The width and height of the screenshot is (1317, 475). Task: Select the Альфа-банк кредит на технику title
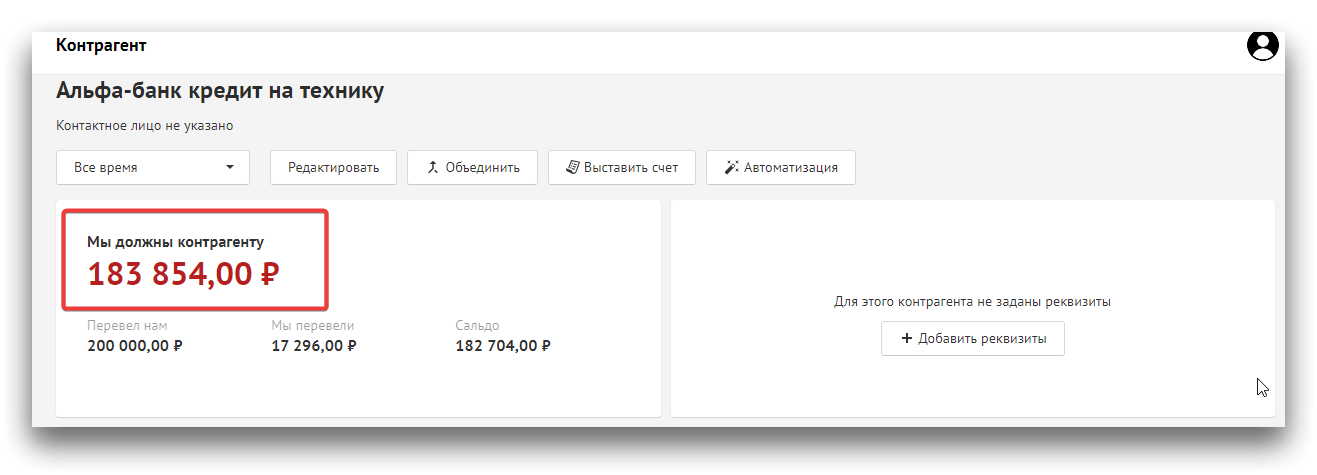[220, 92]
